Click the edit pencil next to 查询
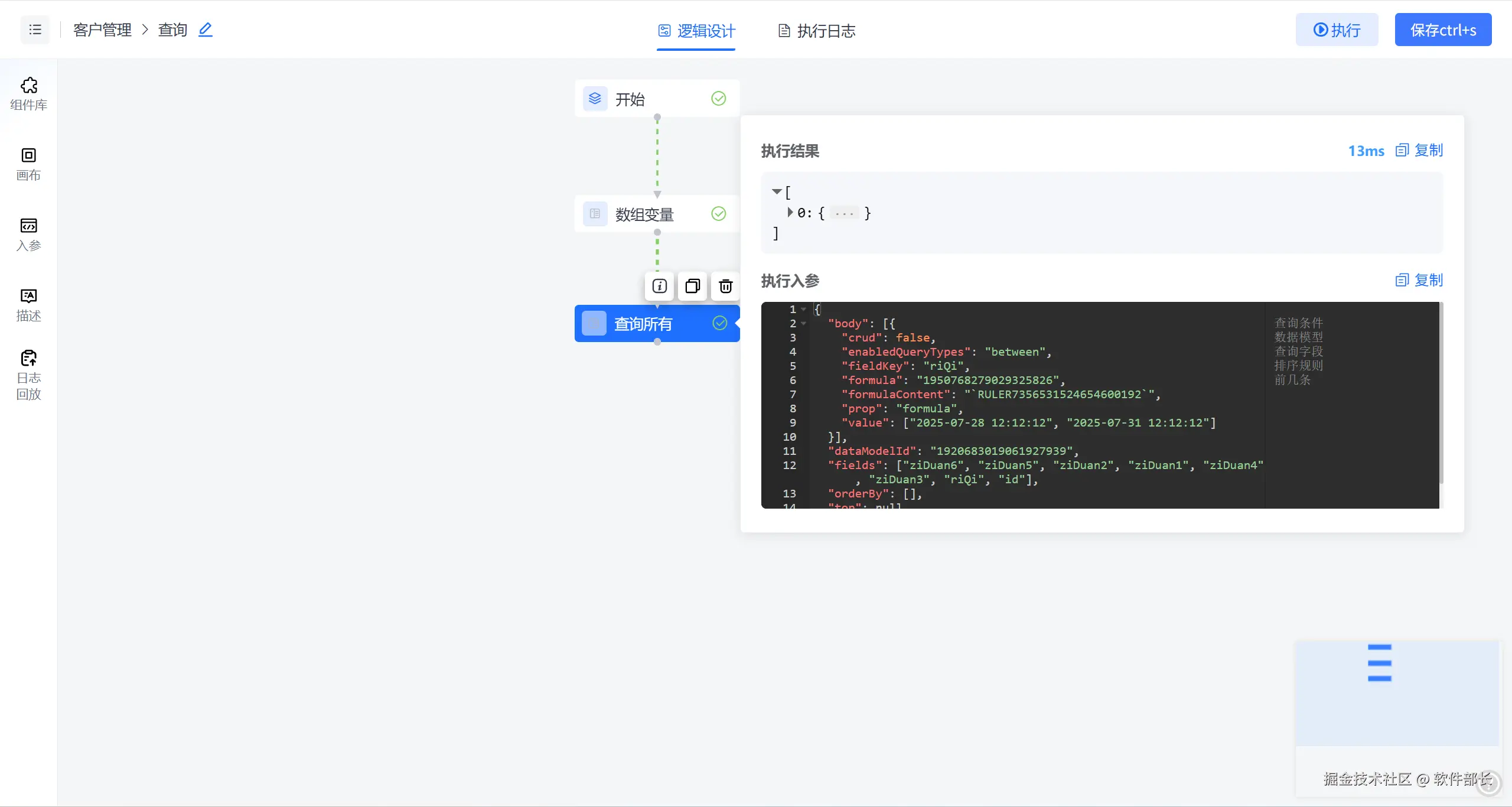Viewport: 1512px width, 807px height. pos(205,30)
